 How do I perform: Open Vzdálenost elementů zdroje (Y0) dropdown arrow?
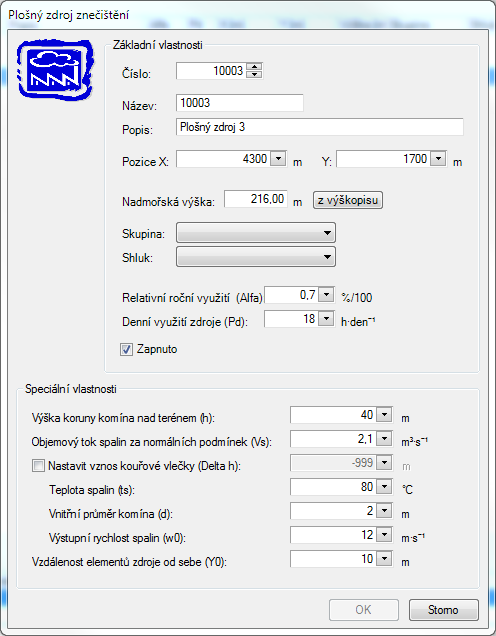click(x=384, y=559)
